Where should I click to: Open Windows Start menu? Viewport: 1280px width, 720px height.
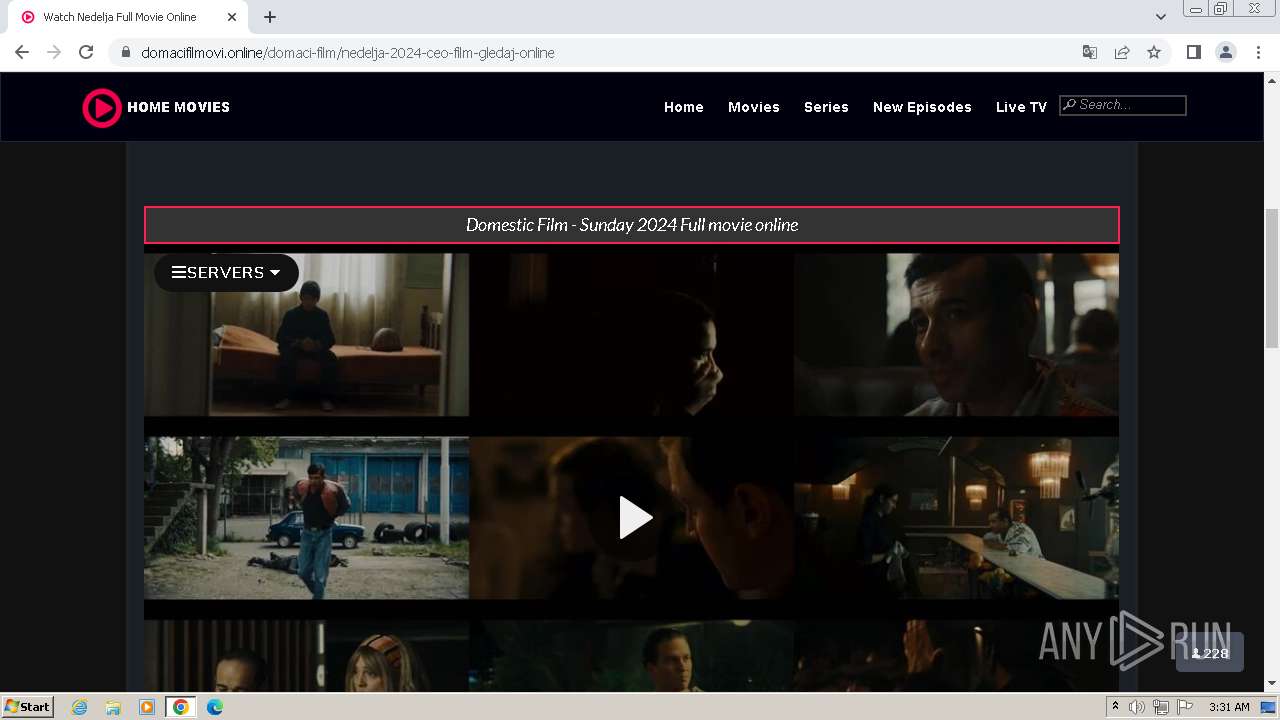28,706
